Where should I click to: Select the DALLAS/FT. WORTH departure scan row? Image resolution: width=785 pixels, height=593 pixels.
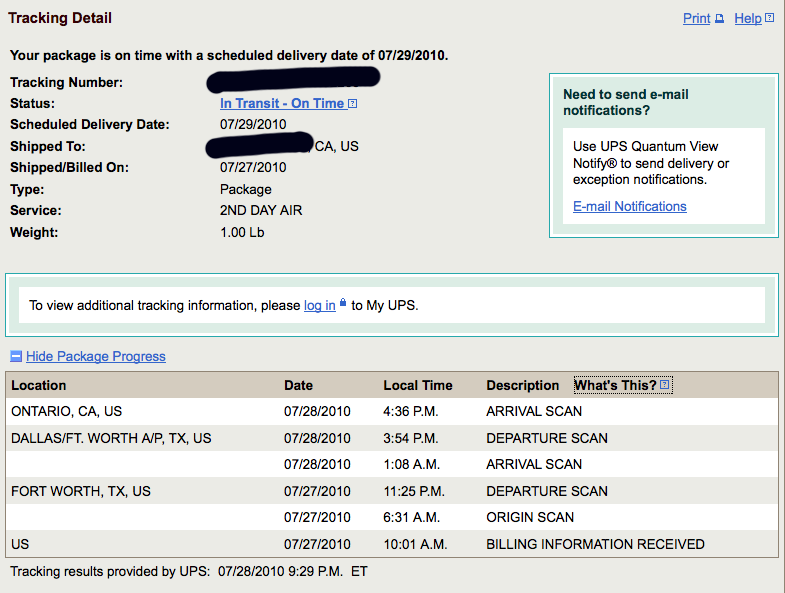(391, 438)
